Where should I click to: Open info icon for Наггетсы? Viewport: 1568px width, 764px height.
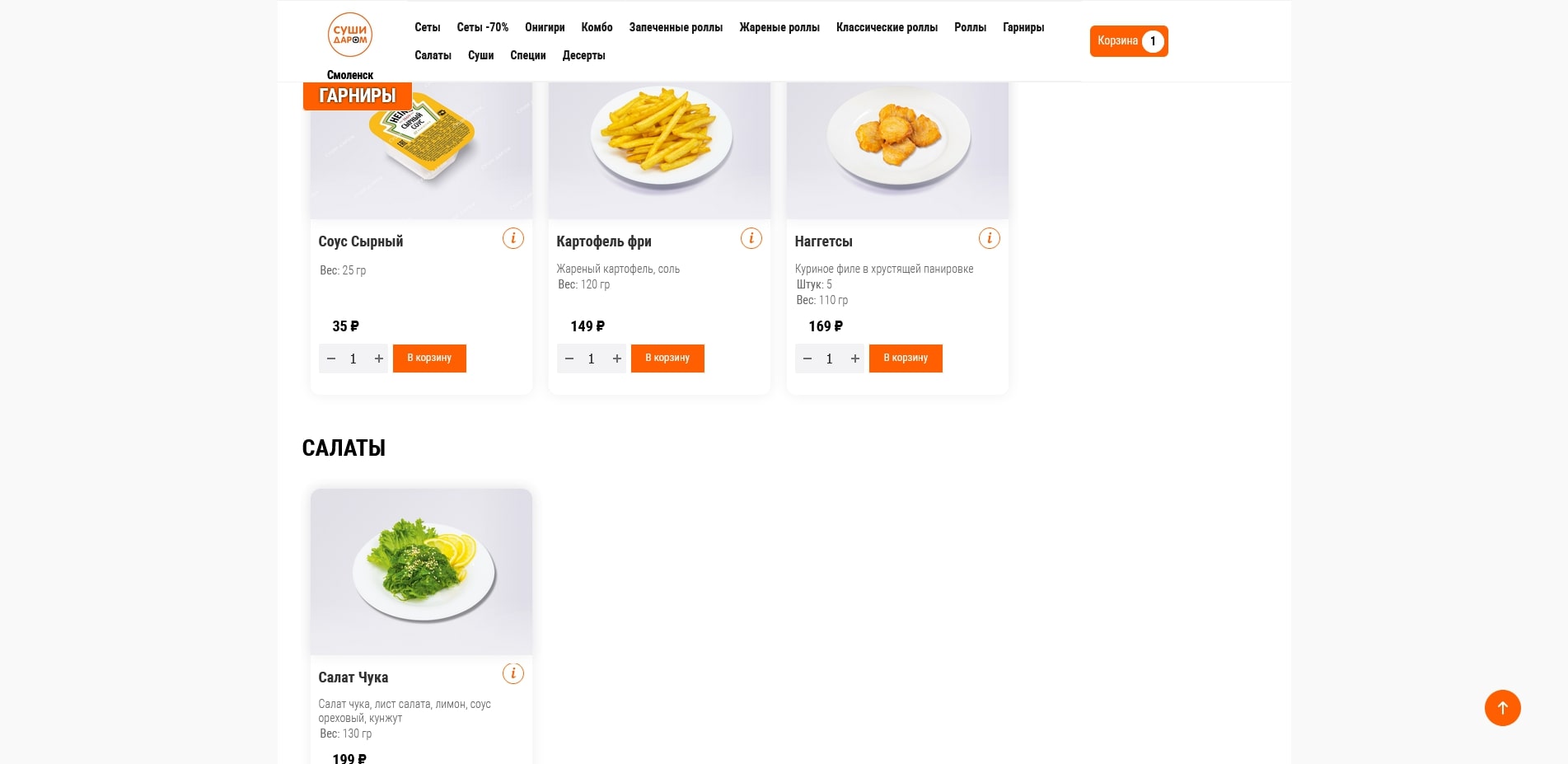(989, 238)
